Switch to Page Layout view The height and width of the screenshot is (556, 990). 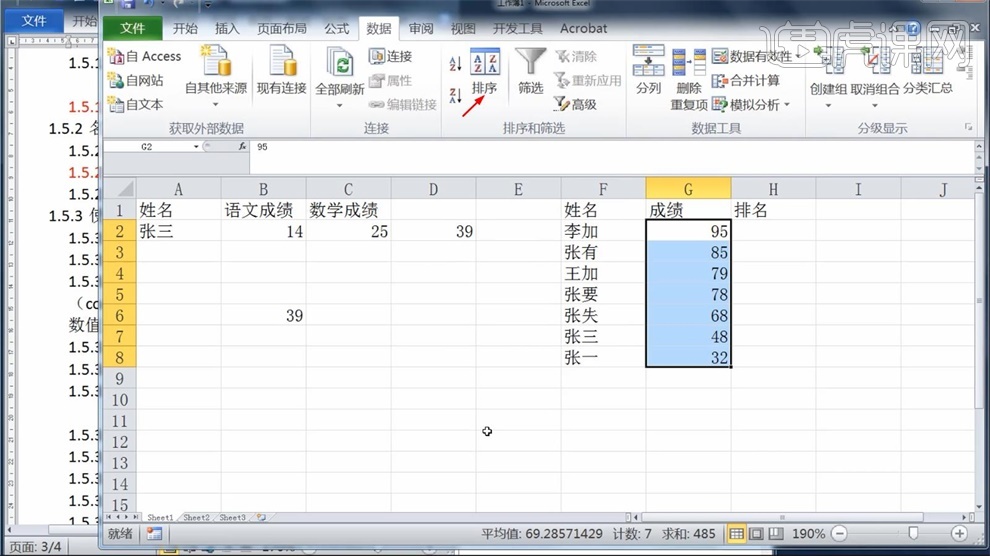tap(756, 534)
